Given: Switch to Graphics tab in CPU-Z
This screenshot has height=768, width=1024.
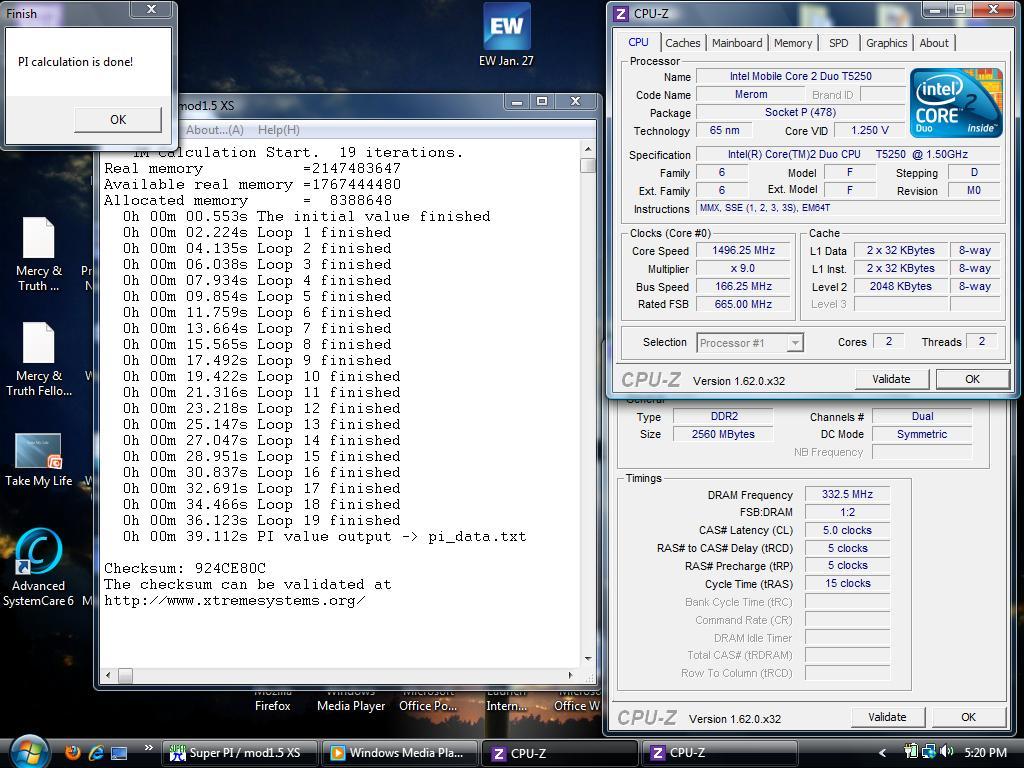Looking at the screenshot, I should 886,43.
